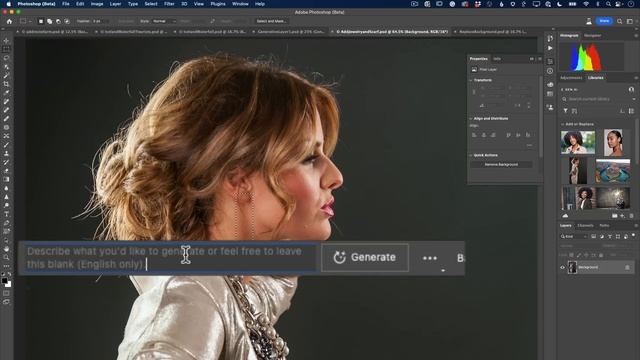Collapse the Transform section

coord(471,80)
